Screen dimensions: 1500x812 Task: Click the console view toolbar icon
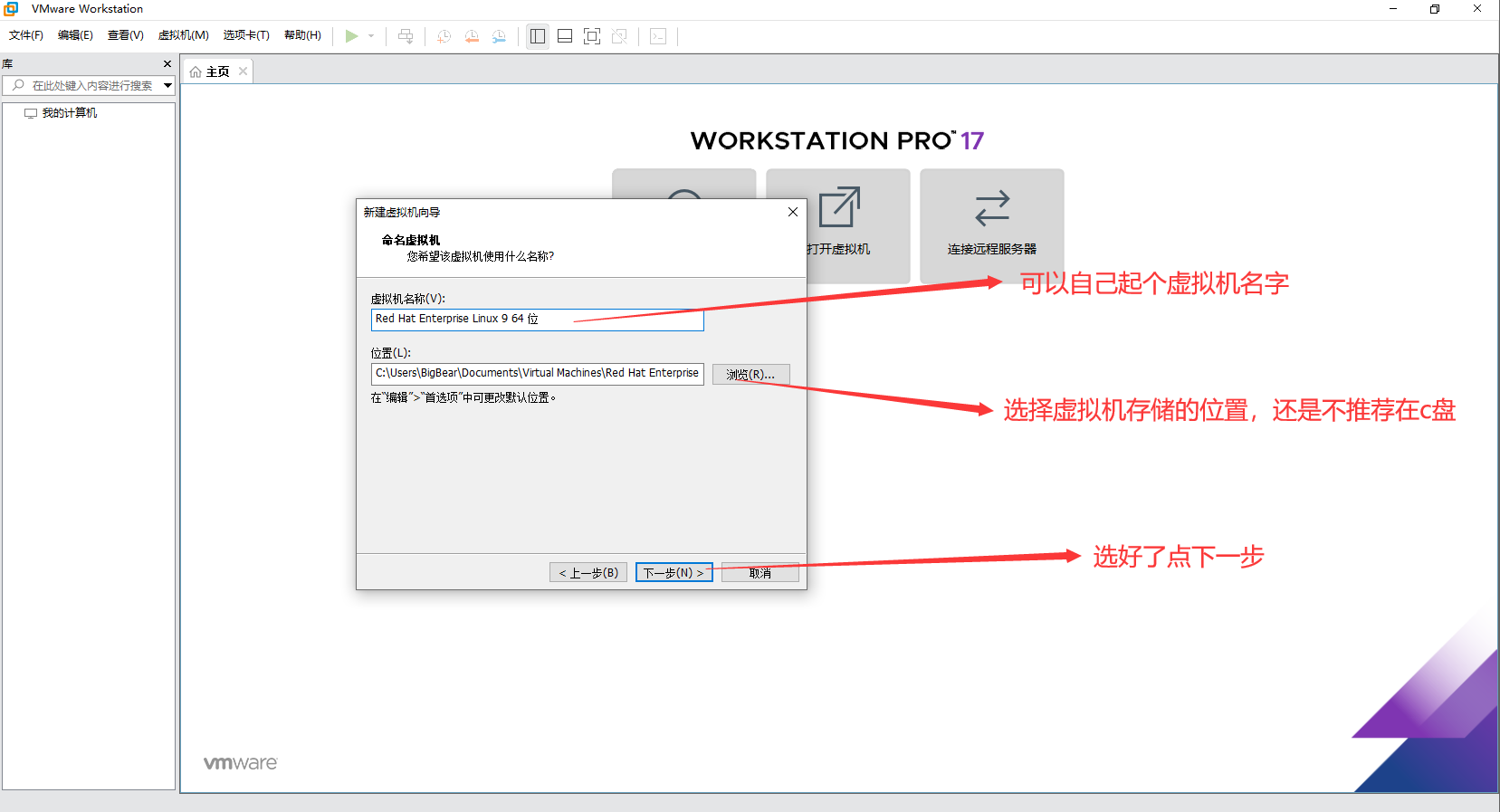point(658,36)
